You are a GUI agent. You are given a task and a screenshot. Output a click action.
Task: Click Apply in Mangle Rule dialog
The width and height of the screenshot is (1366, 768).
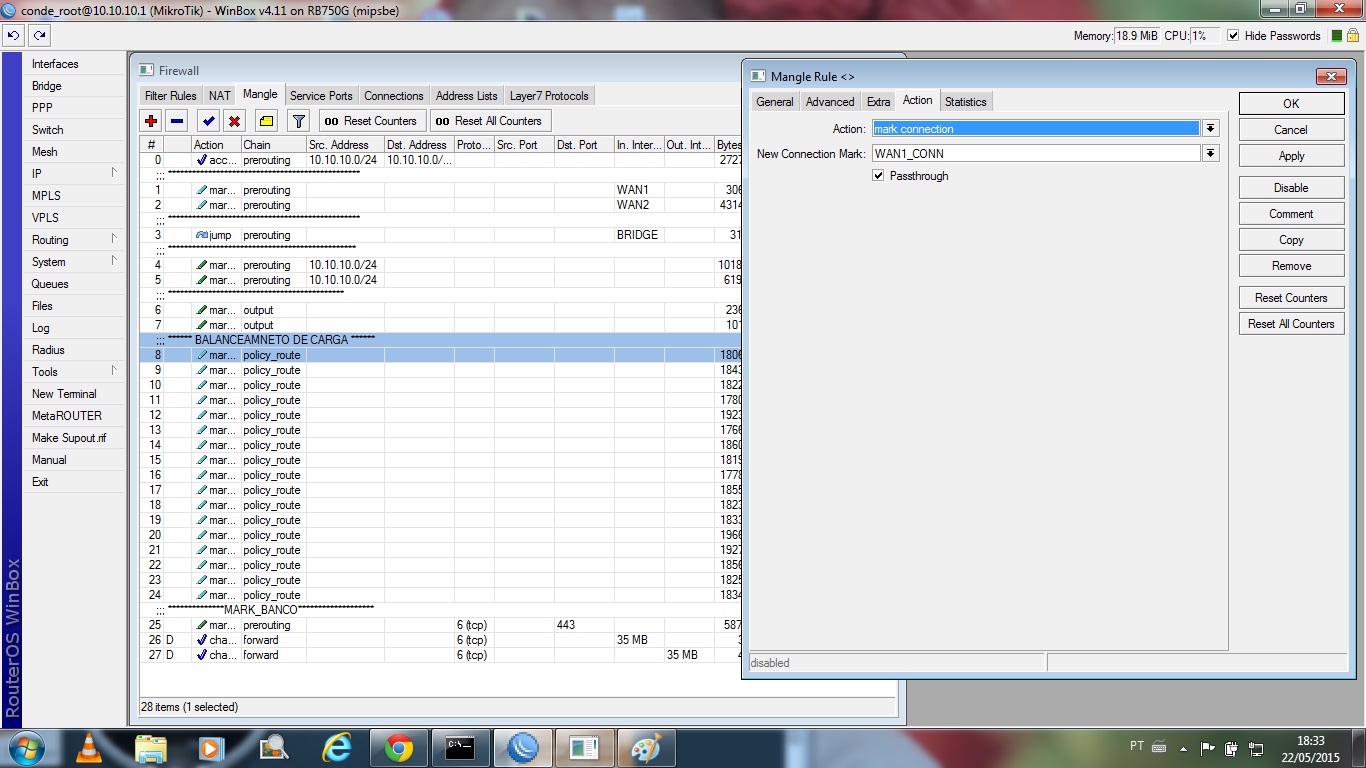1291,156
